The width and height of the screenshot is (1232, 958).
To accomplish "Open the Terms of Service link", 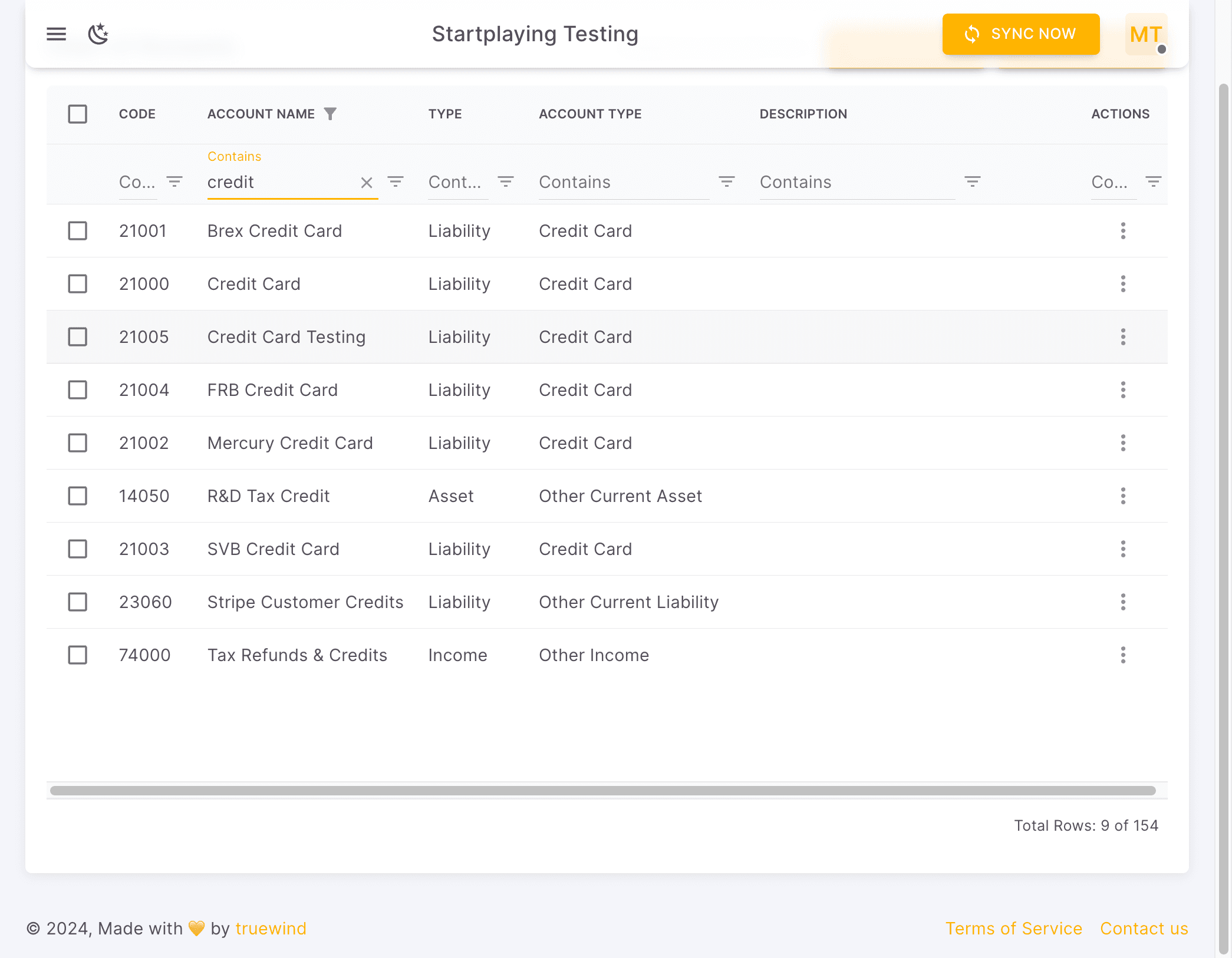I will tap(1014, 929).
